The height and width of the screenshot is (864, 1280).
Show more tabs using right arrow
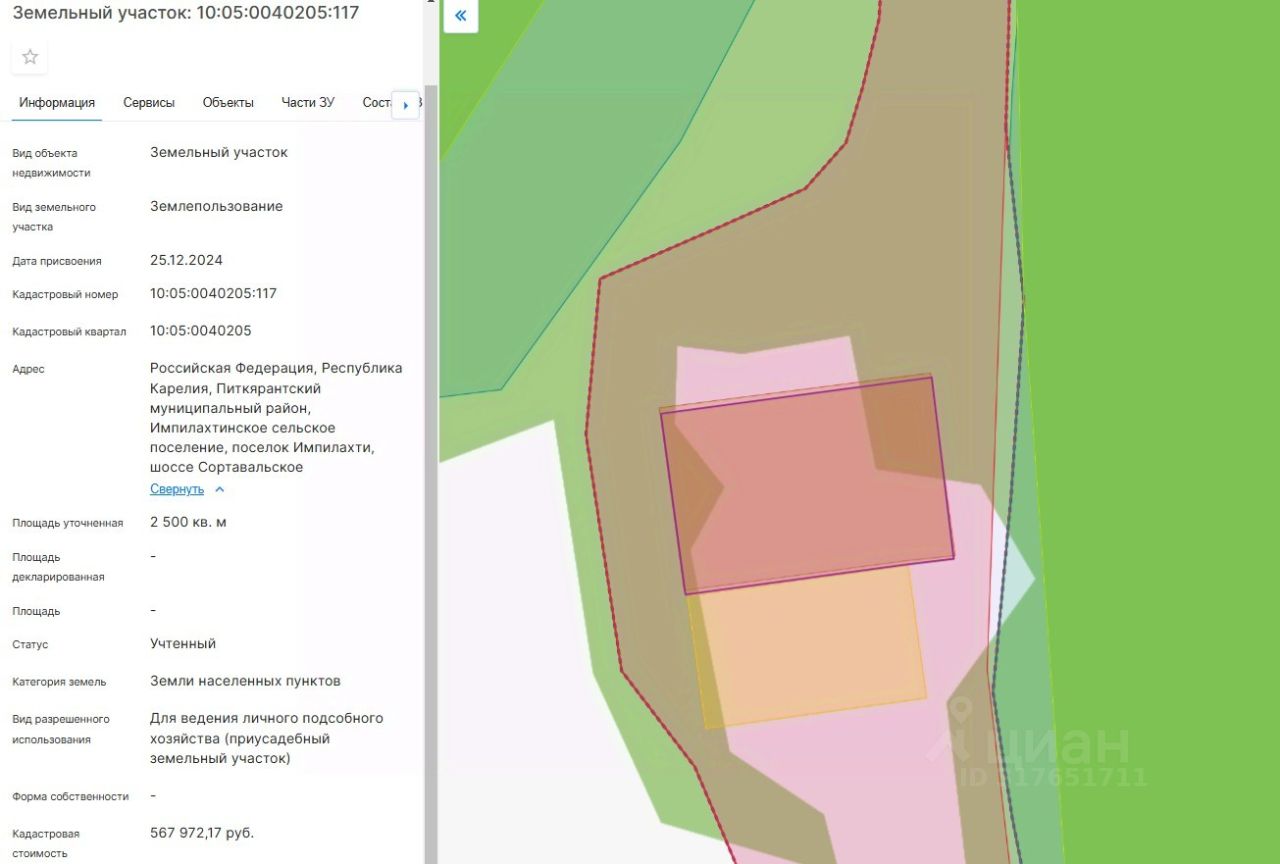[x=405, y=104]
